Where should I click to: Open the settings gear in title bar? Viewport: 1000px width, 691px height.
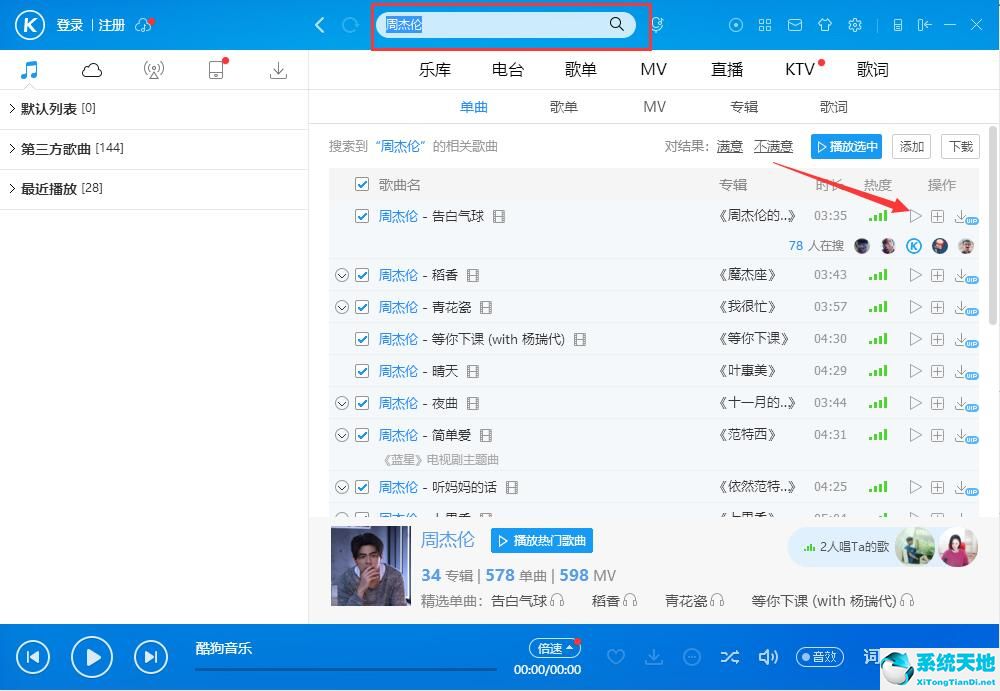(855, 25)
